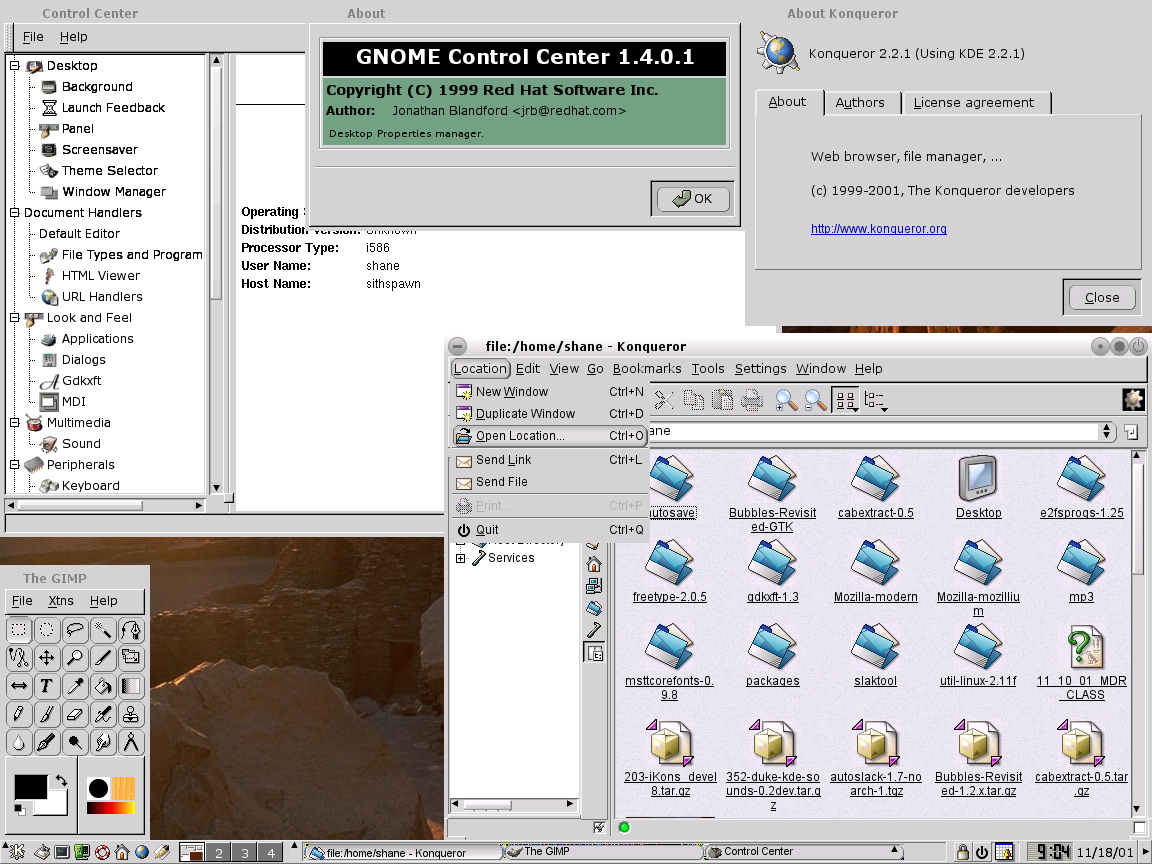Click lifesaver help icon on panel
Screen dimensions: 1152x864
(x=102, y=852)
